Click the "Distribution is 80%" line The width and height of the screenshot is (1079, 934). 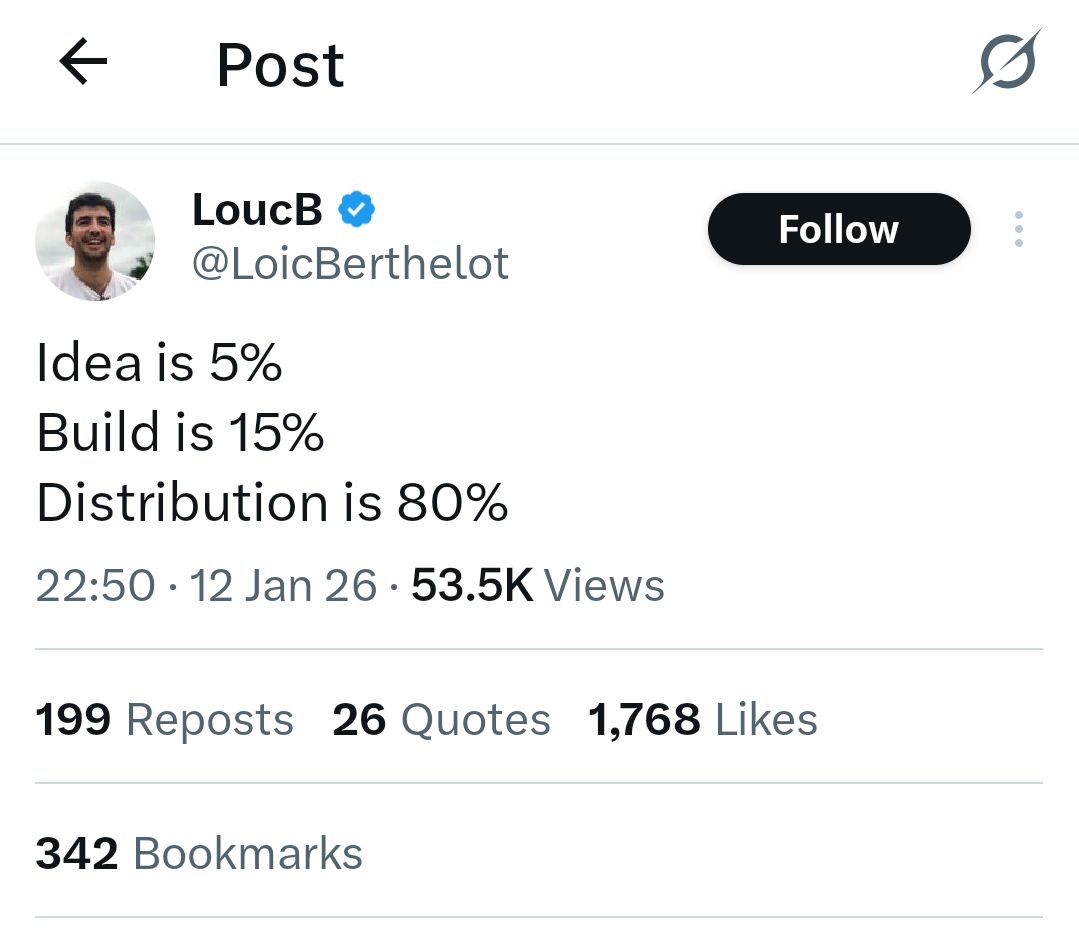coord(272,502)
